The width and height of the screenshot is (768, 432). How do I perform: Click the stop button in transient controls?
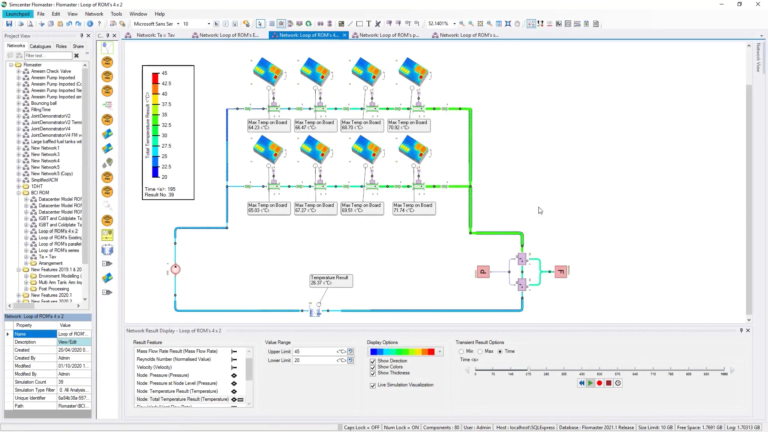(608, 383)
